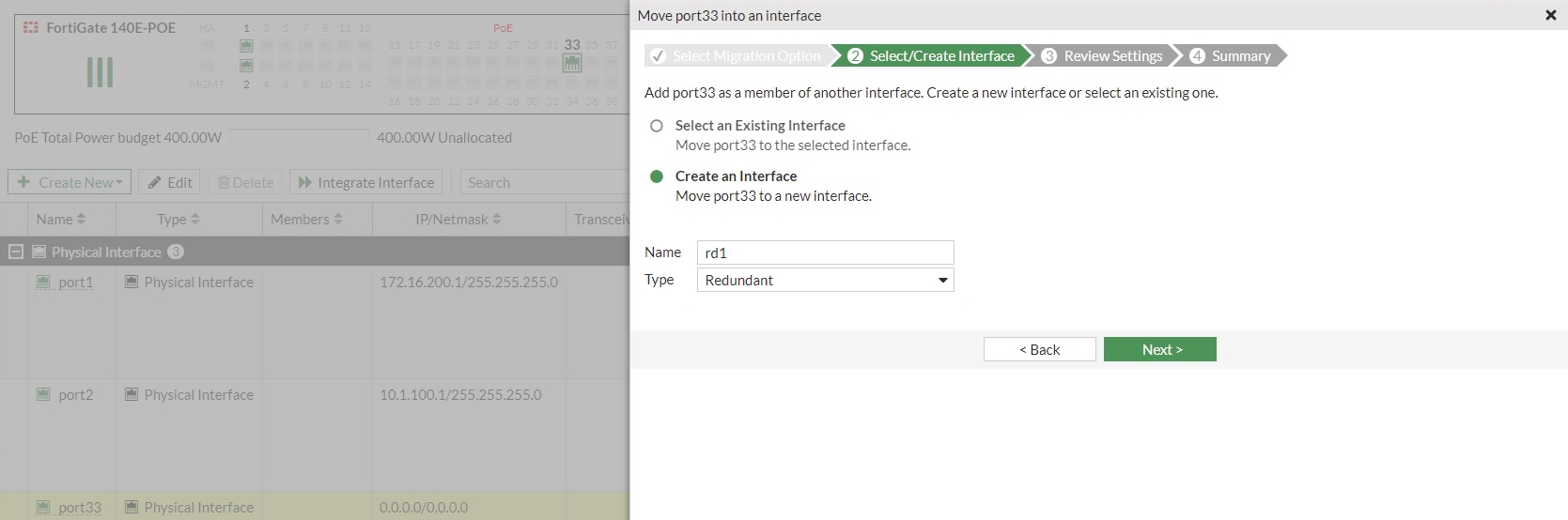1568x520 pixels.
Task: Choose the 'Create an Interface' radio button
Action: (657, 176)
